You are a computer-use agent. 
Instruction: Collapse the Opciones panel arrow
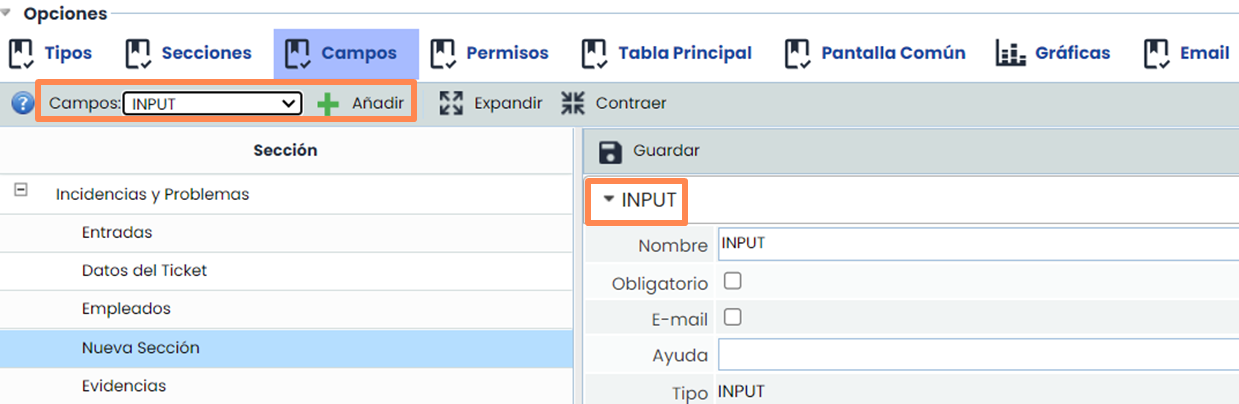click(8, 14)
